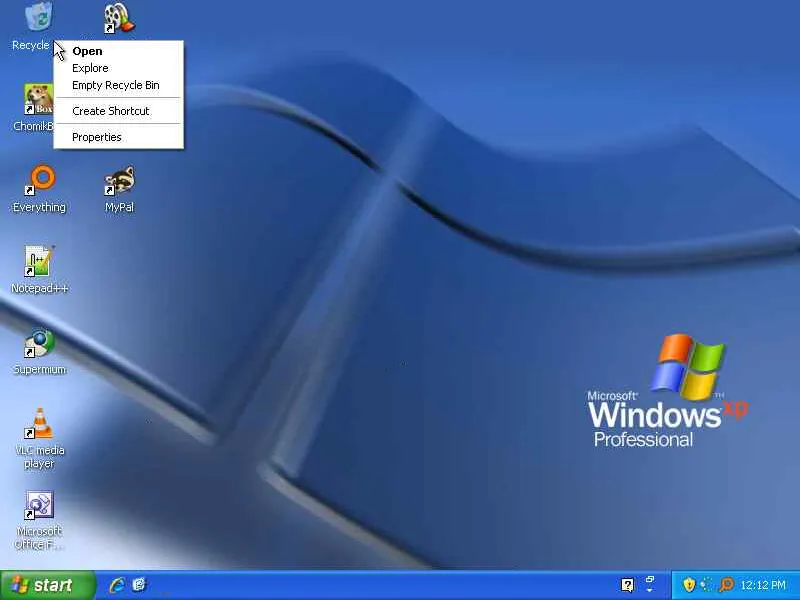The width and height of the screenshot is (800, 600).
Task: Select the Notepad++ desktop shortcut
Action: (39, 261)
